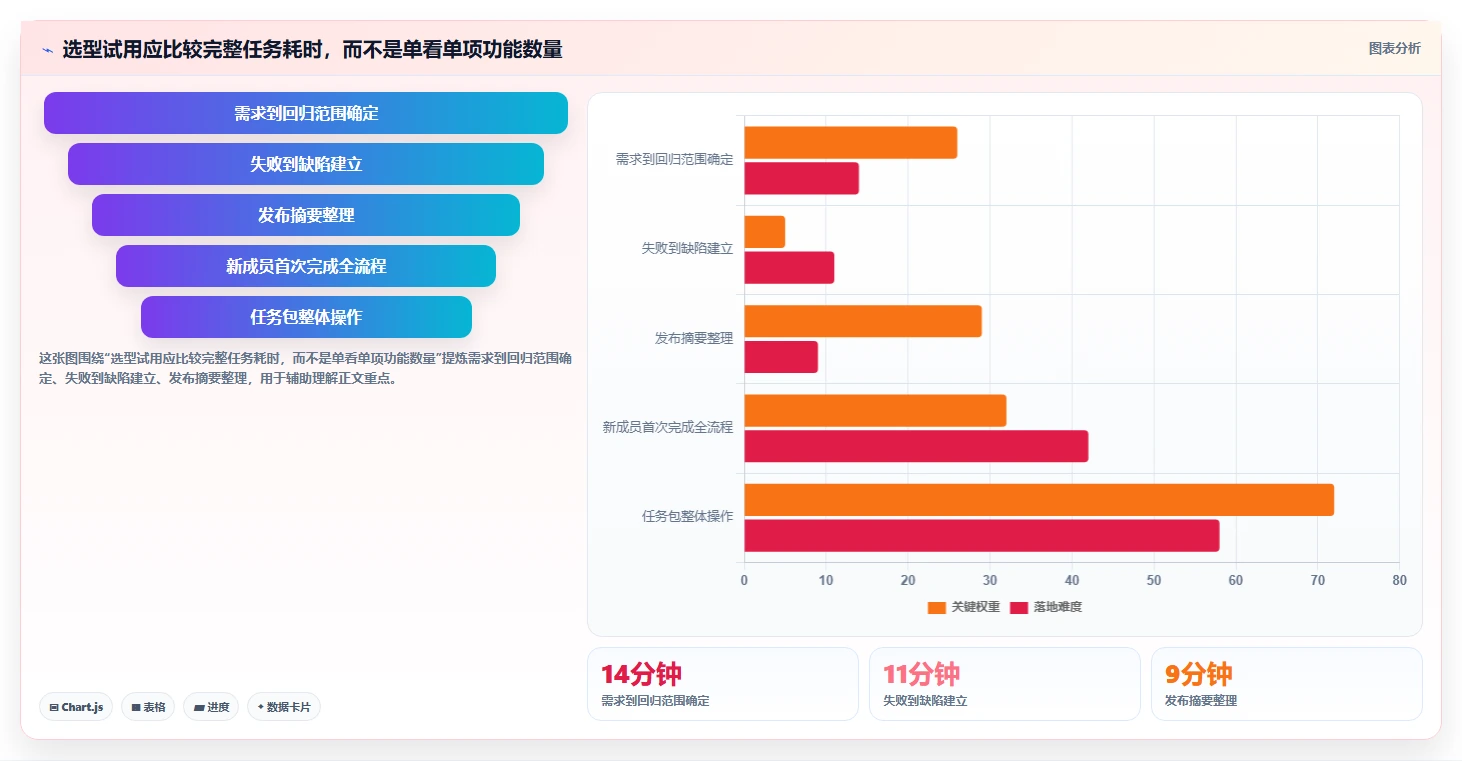Click the chart axis label 任务包整体操作

(687, 516)
